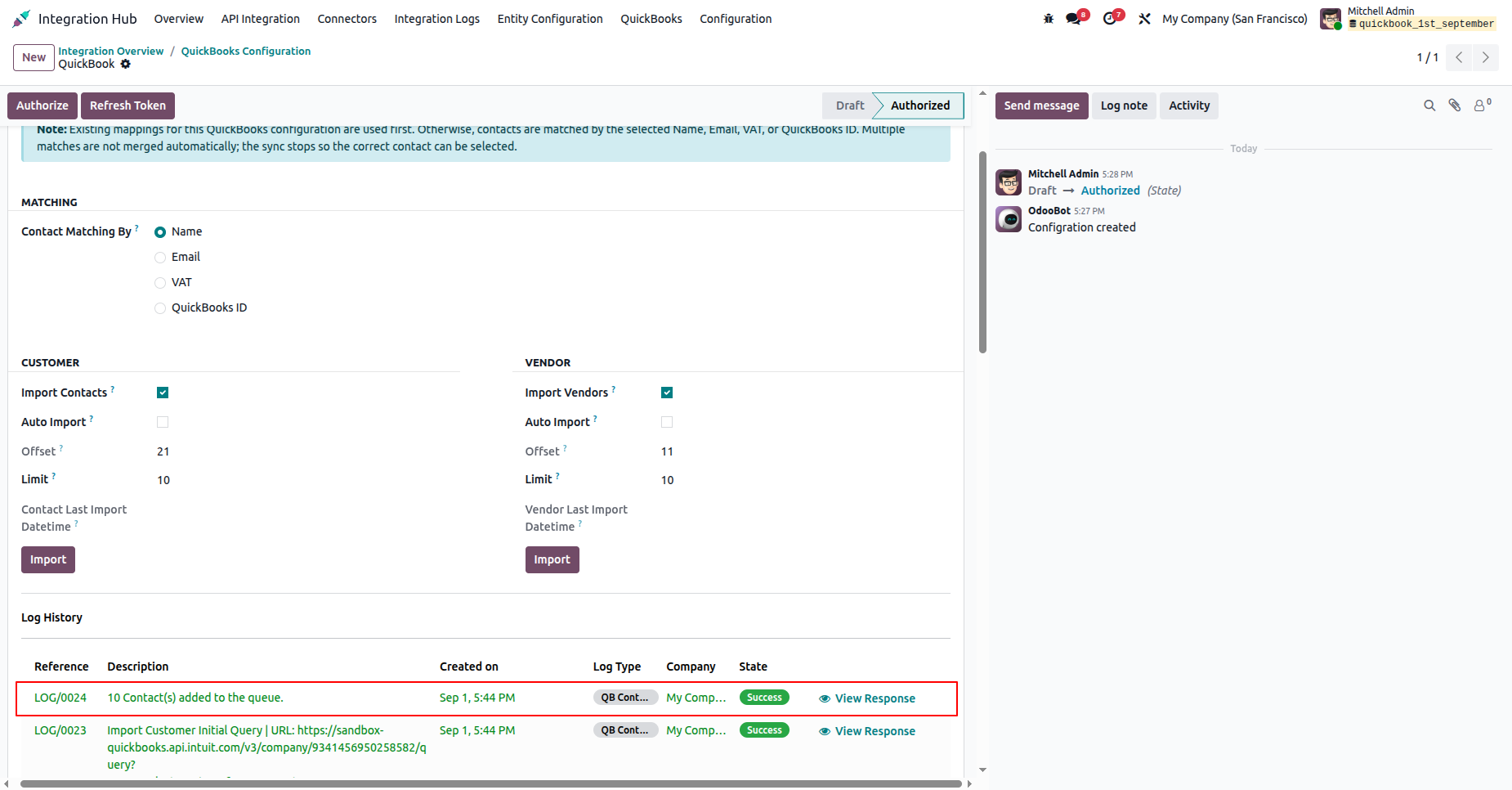Click the Authorize button

[x=42, y=105]
